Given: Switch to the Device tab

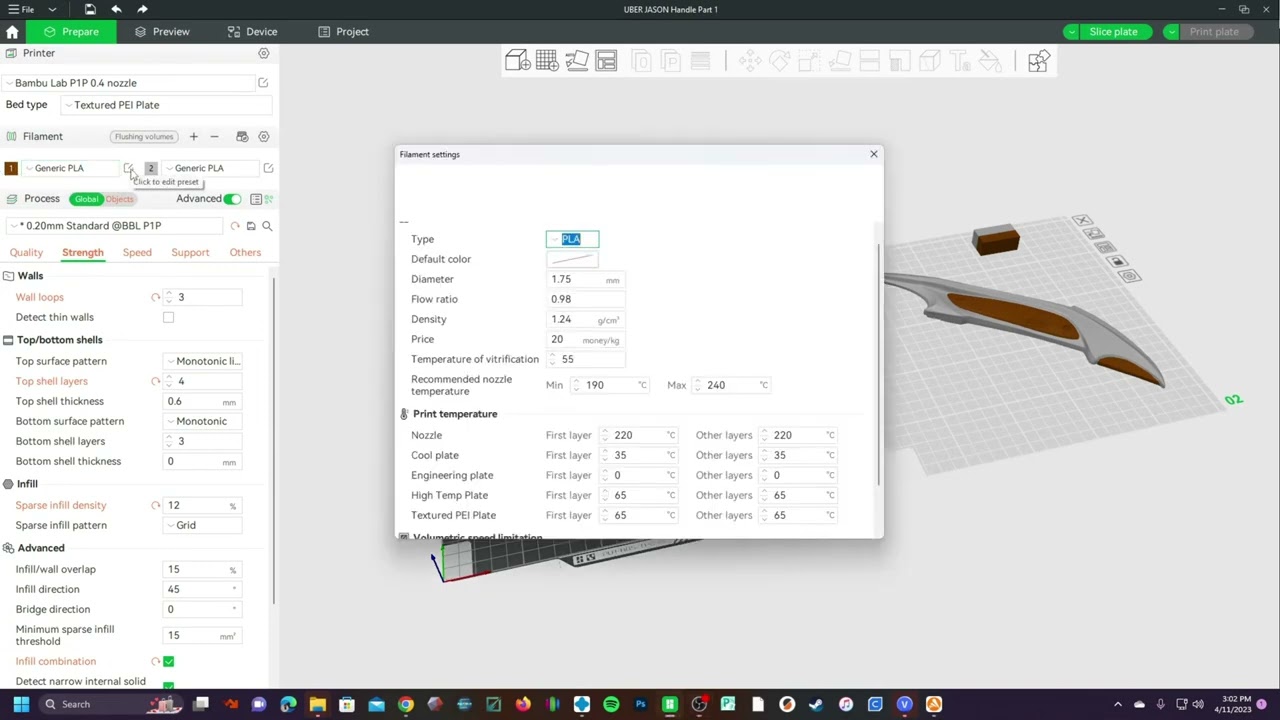Looking at the screenshot, I should [252, 32].
